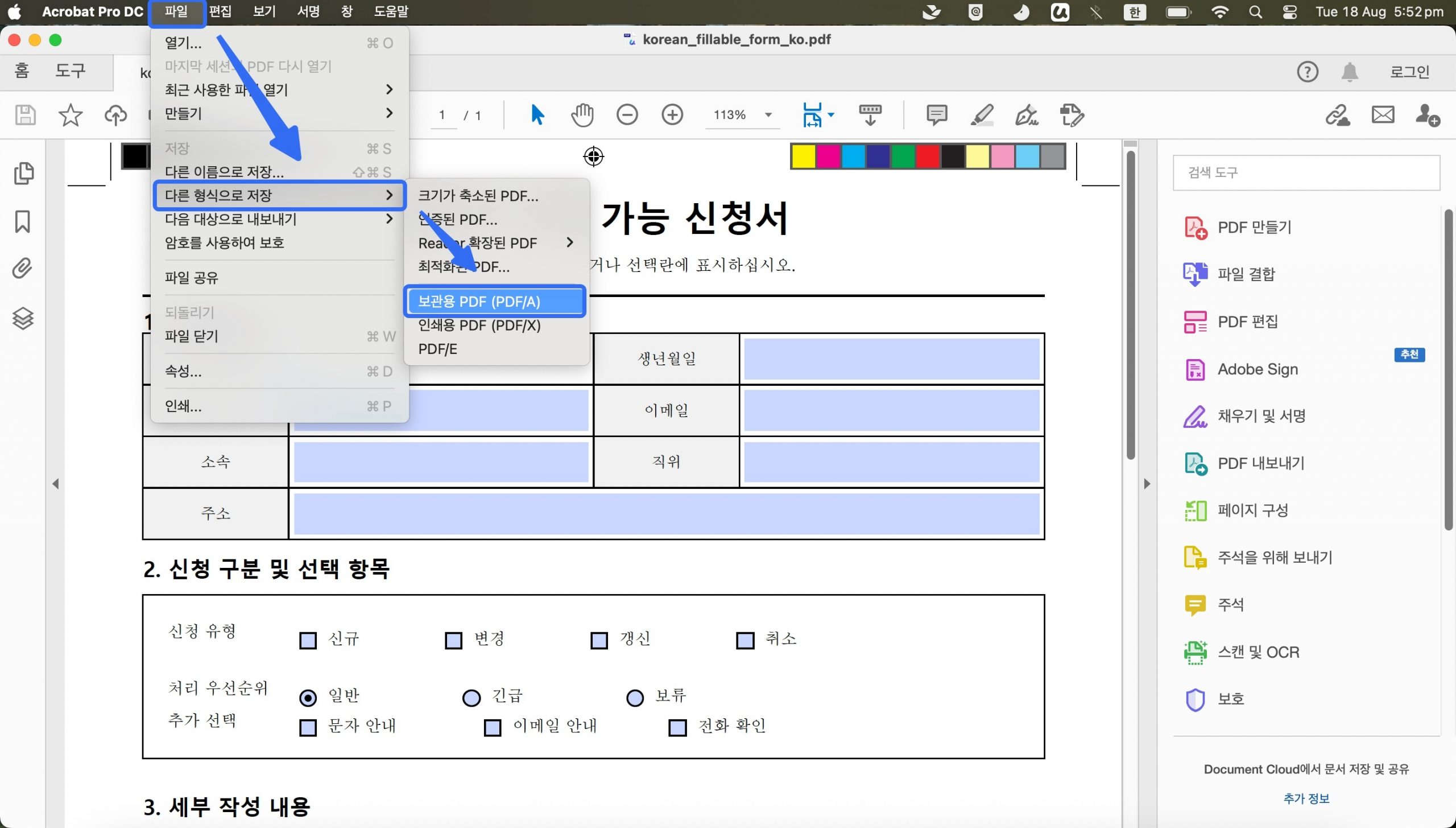Image resolution: width=1456 pixels, height=828 pixels.
Task: Open the bookmarks panel icon
Action: (22, 221)
